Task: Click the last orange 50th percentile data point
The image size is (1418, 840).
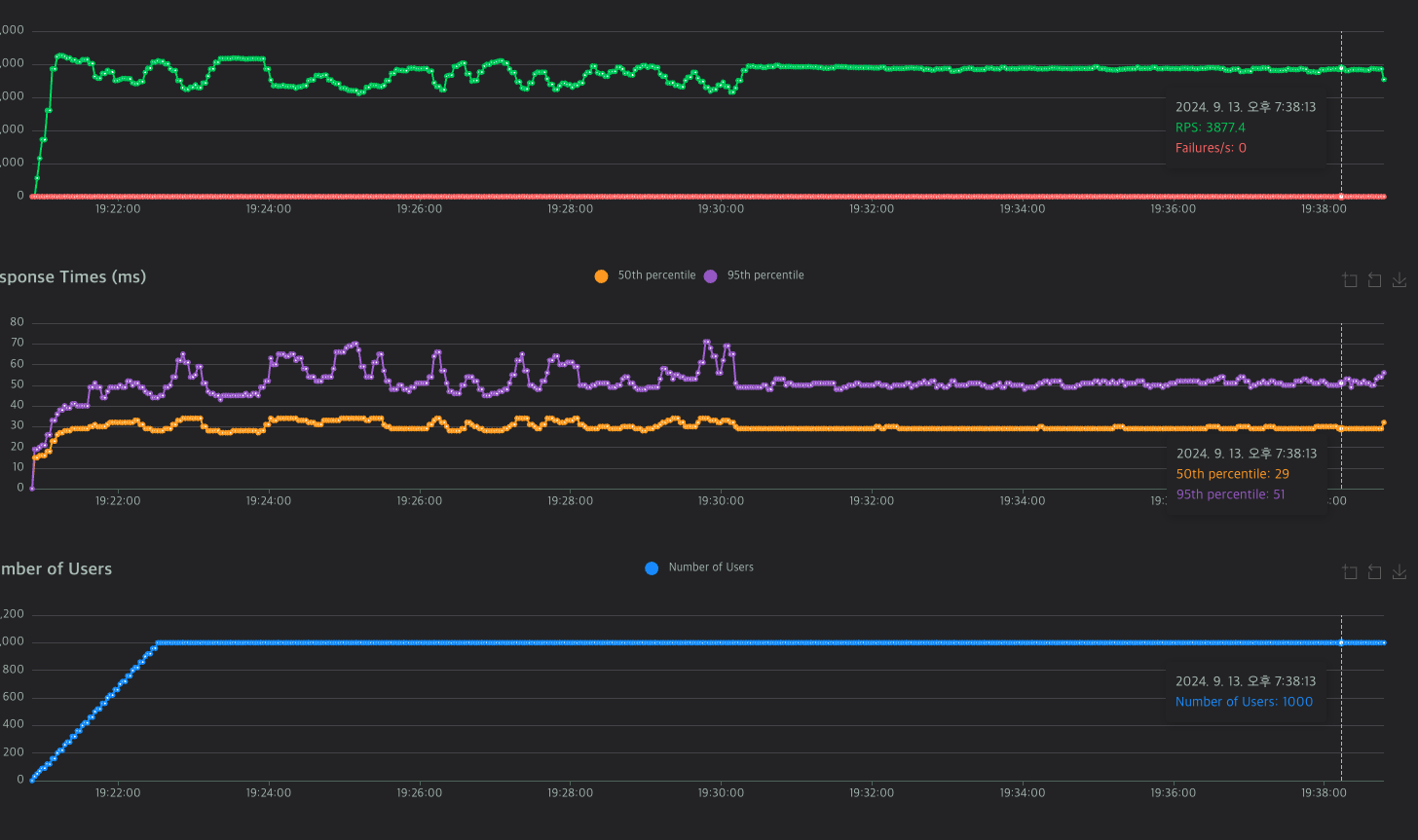Action: 1384,422
